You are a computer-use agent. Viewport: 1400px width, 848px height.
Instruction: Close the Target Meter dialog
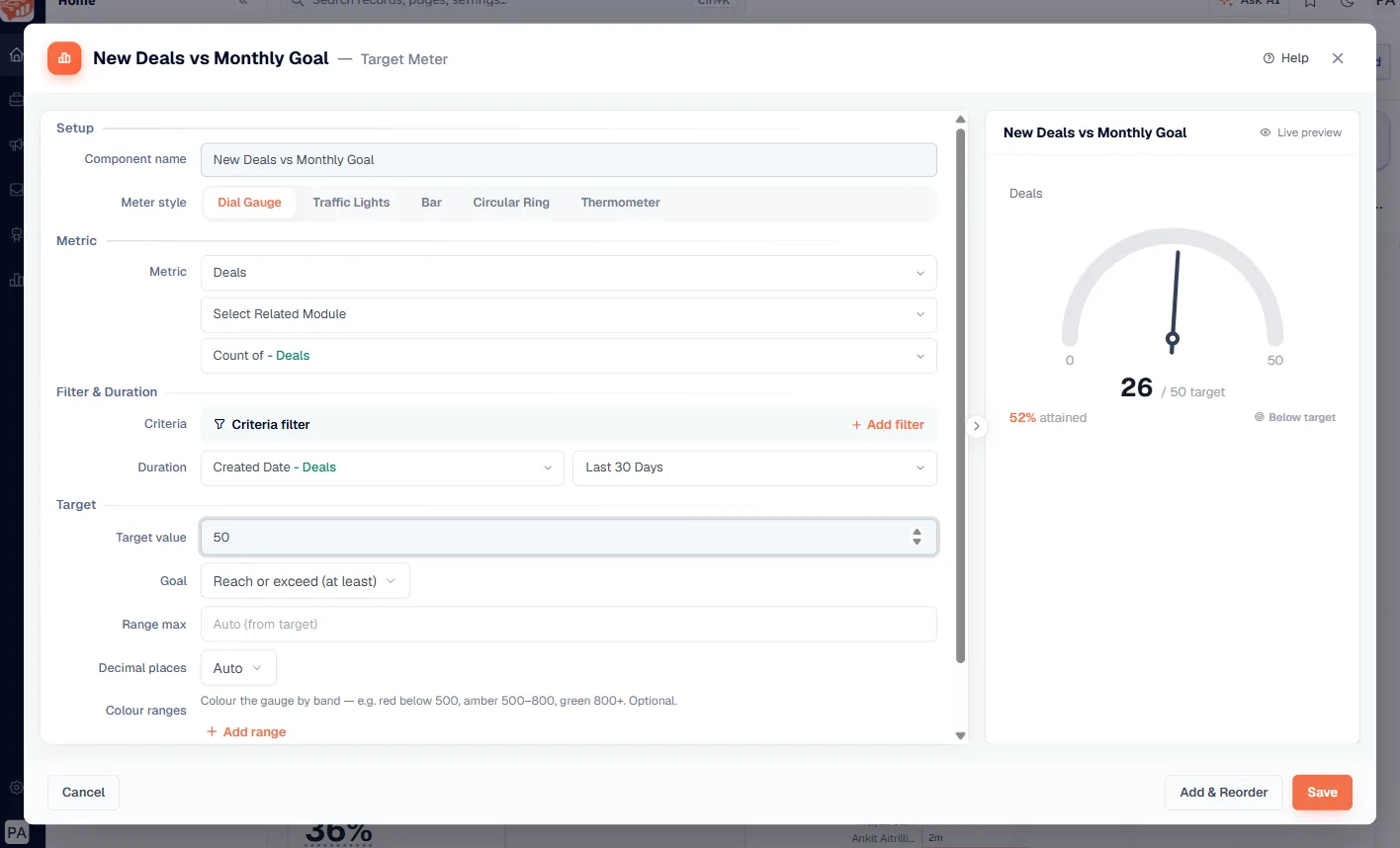coord(1338,58)
